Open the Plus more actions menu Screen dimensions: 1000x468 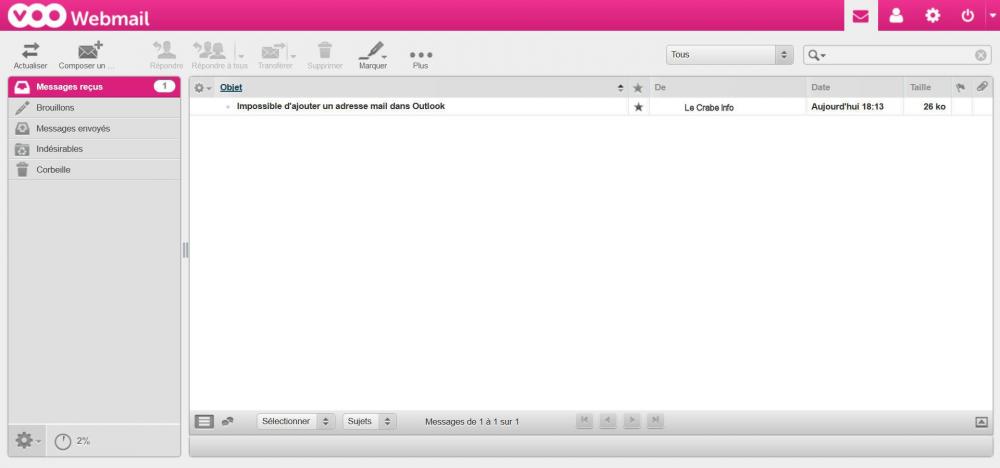click(420, 54)
